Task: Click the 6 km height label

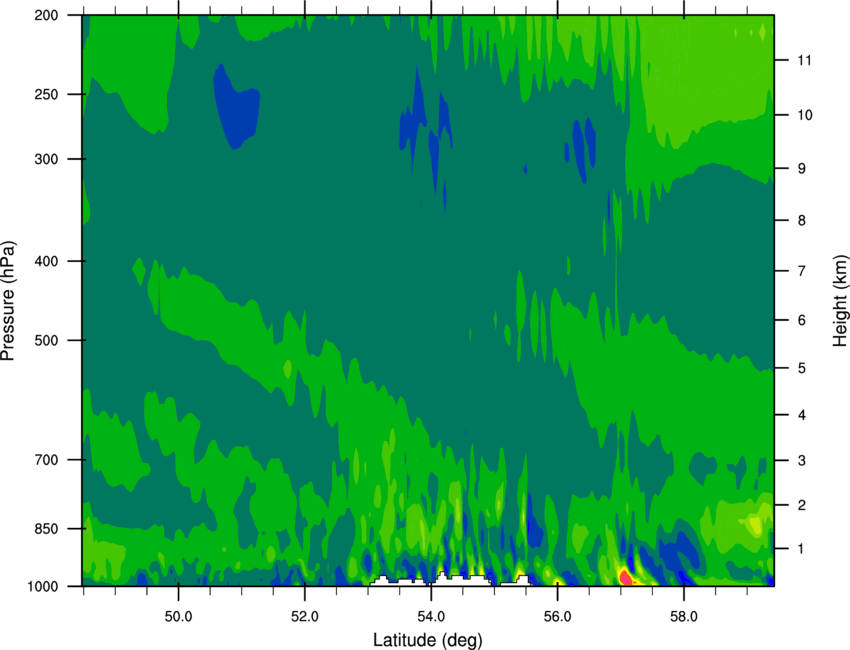Action: [802, 320]
